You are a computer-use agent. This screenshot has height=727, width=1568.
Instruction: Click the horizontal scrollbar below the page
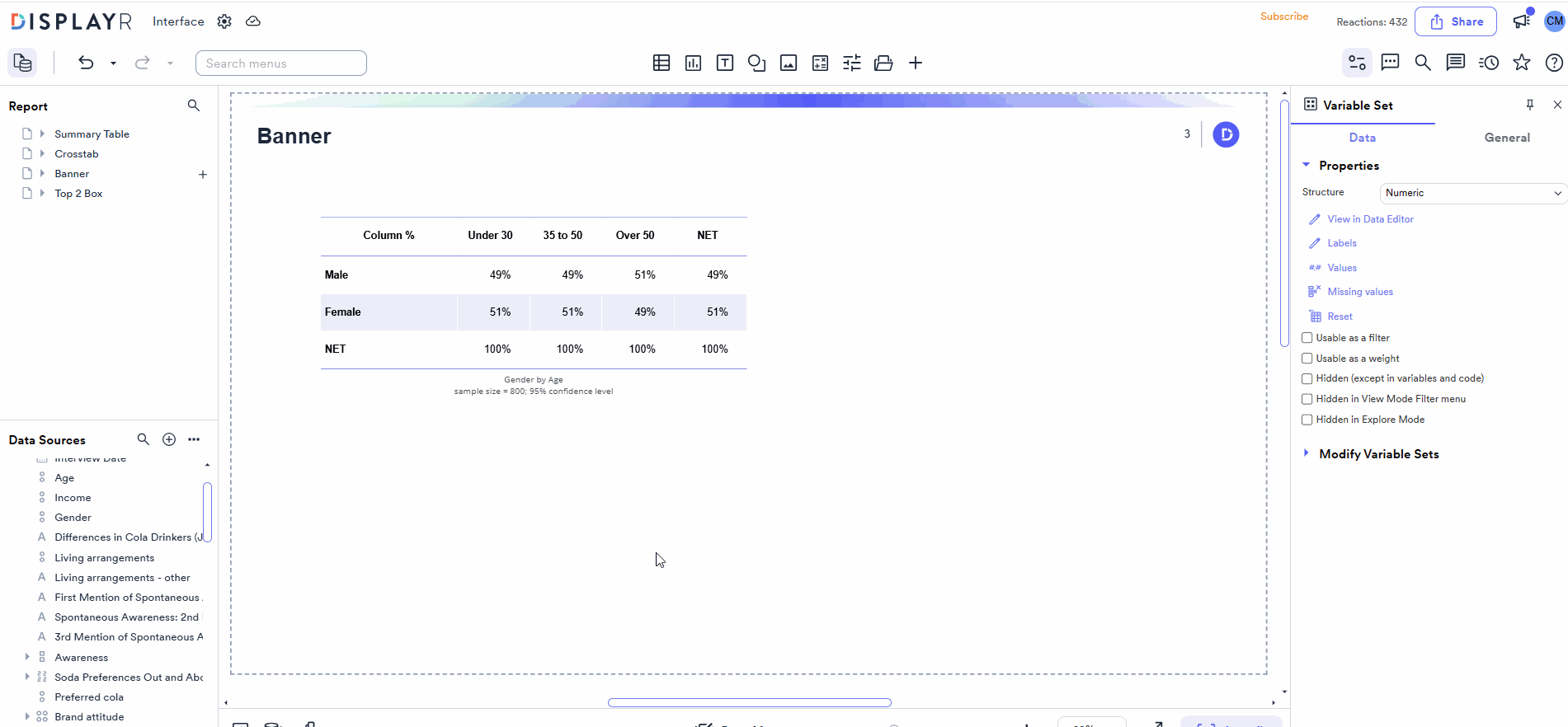749,703
